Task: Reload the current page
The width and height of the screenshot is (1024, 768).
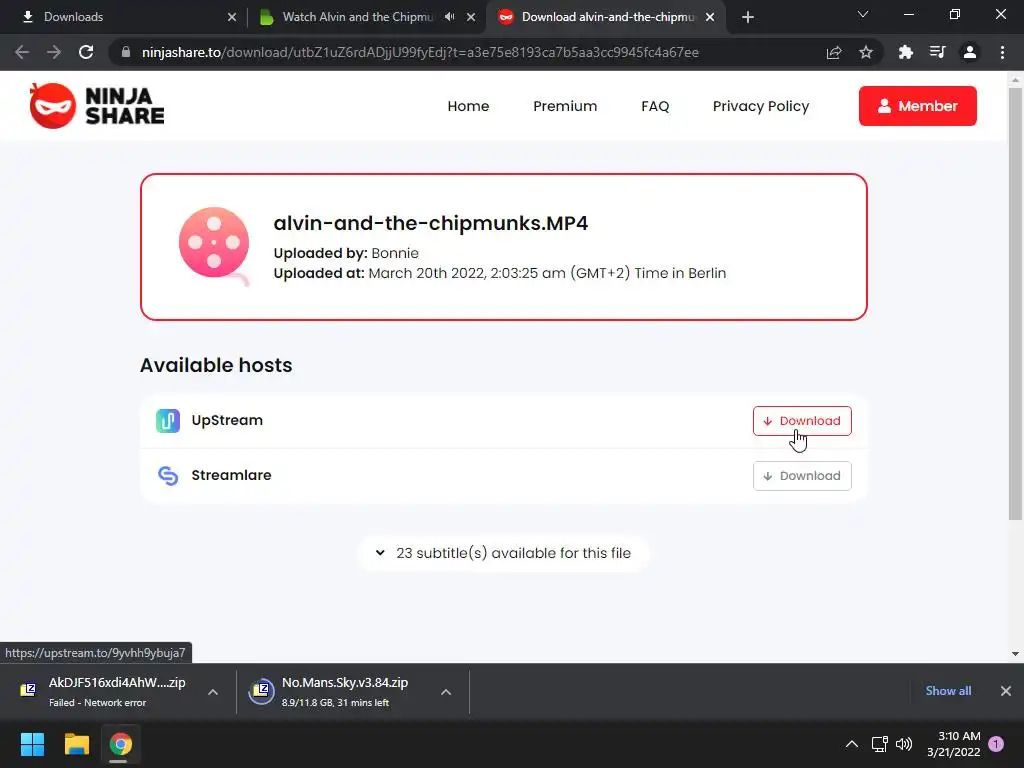Action: click(86, 52)
